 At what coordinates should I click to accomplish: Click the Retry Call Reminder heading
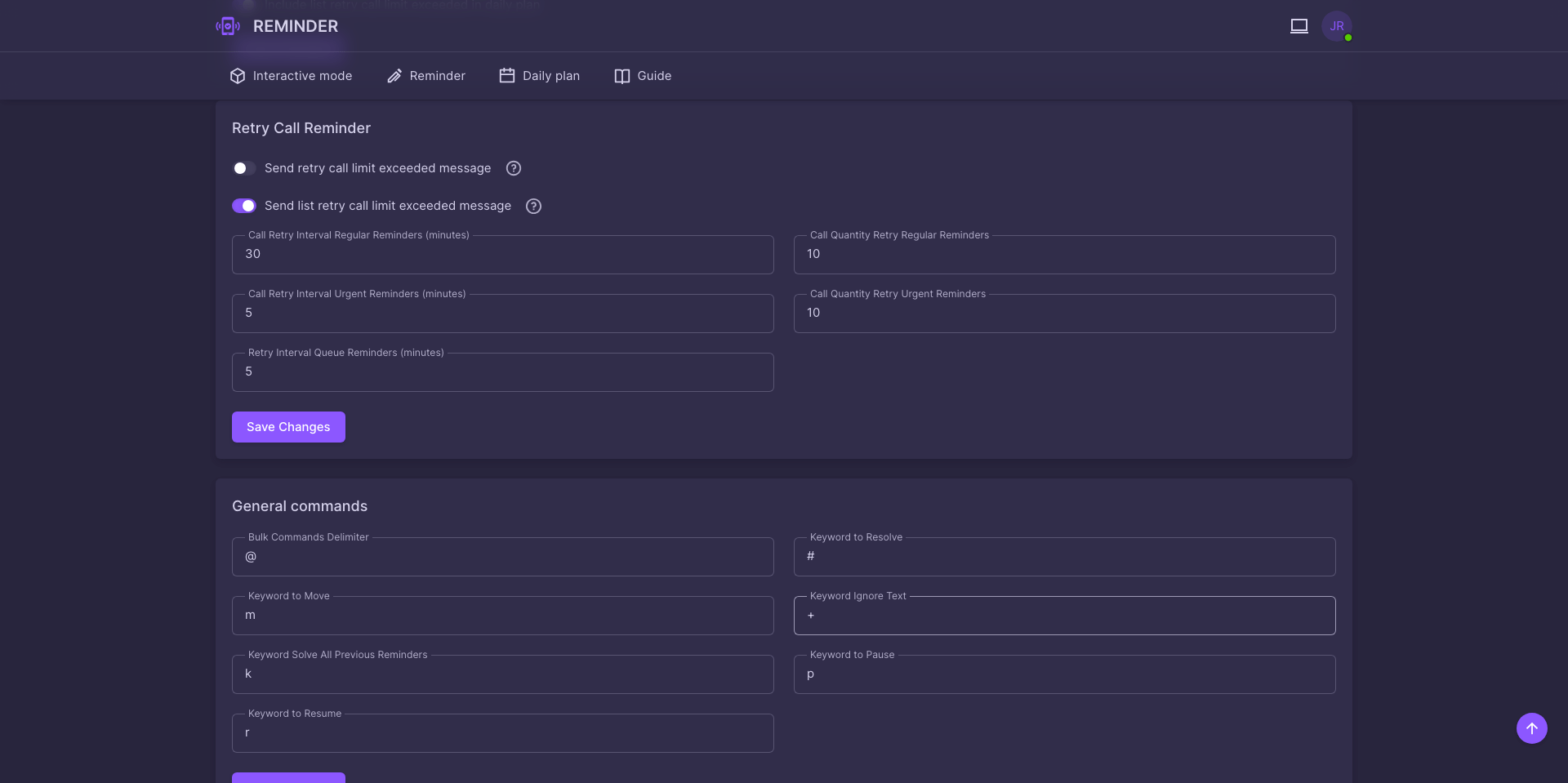coord(301,128)
